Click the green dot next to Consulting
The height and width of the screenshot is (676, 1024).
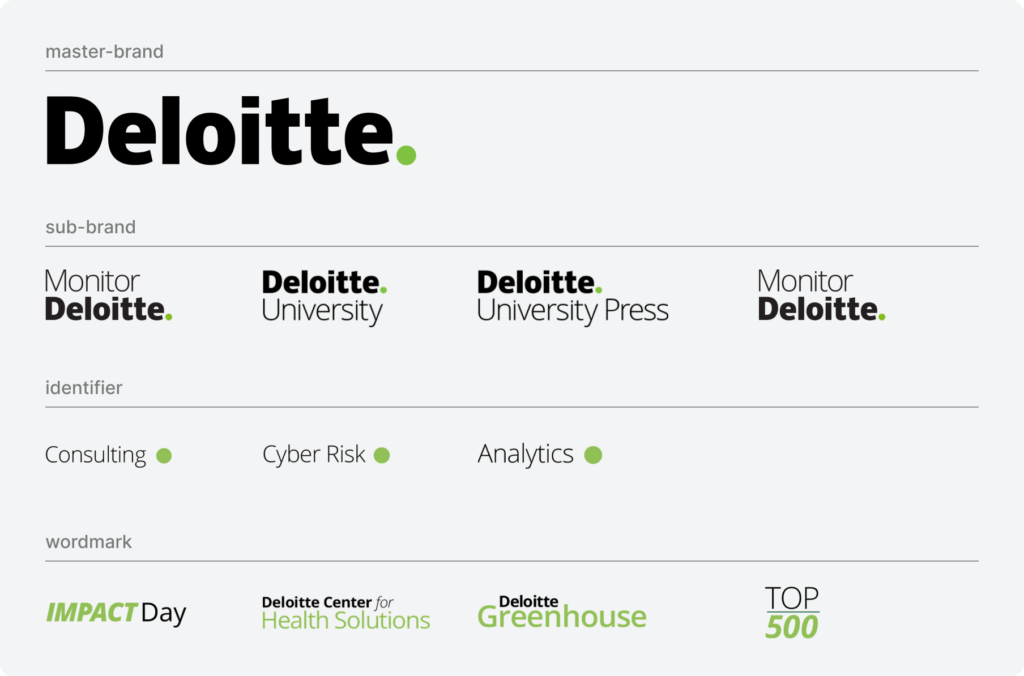164,455
